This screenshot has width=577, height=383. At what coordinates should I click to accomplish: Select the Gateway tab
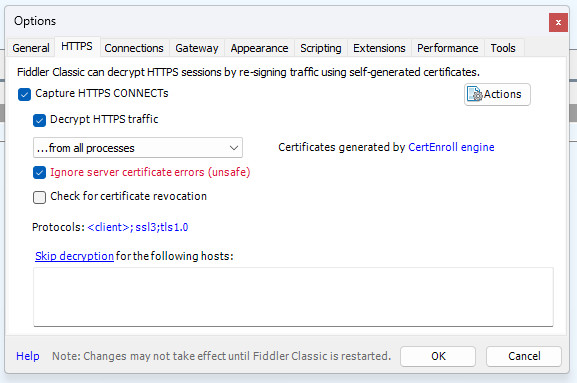(x=197, y=48)
